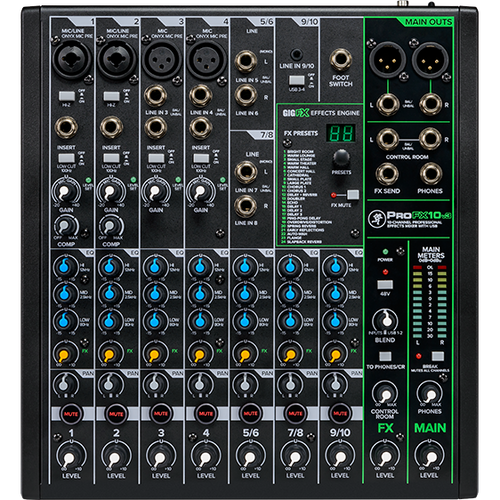Click the channel 4 LEVEL knob
The width and height of the screenshot is (500, 500).
(205, 456)
